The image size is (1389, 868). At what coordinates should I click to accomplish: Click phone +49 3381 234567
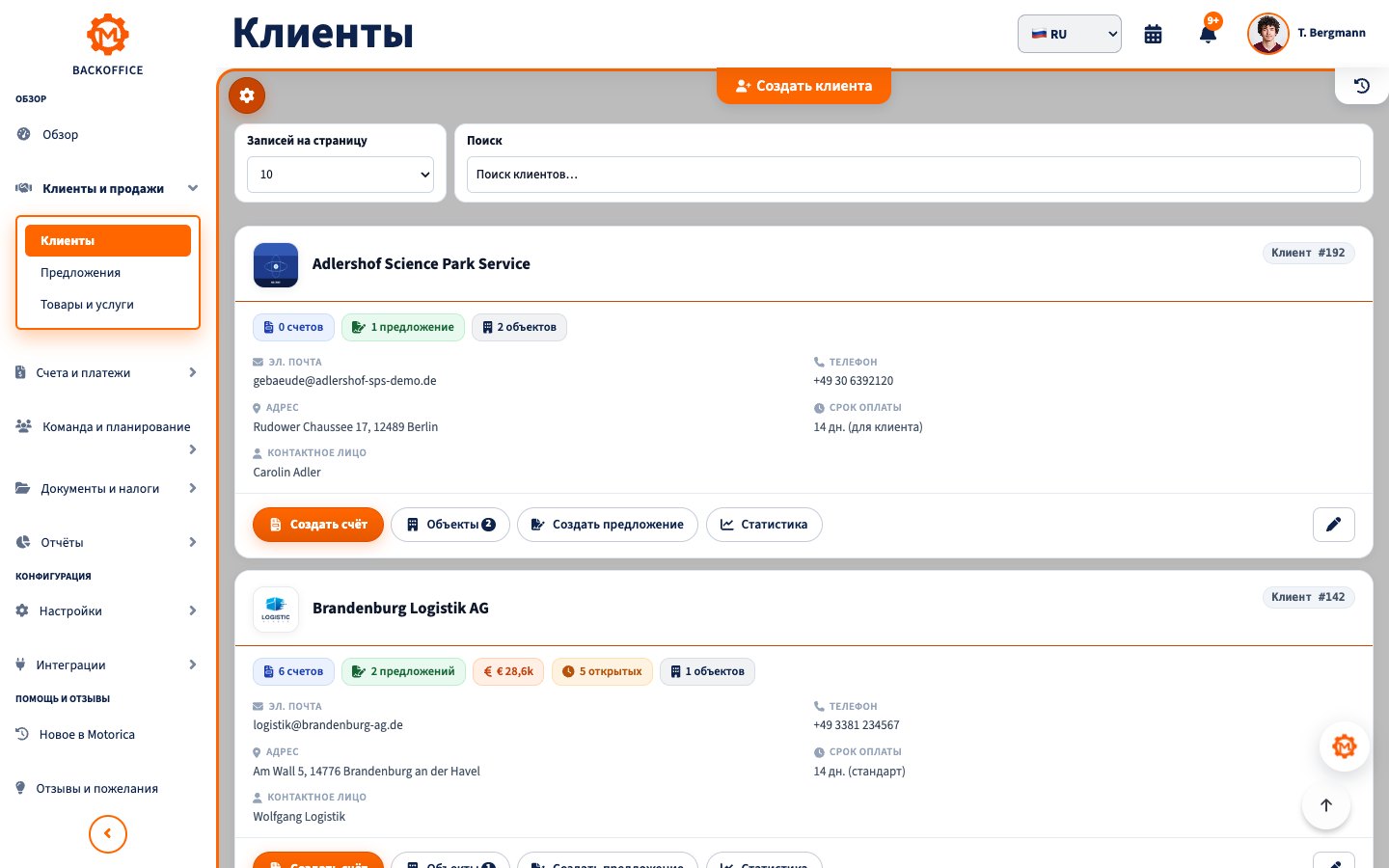point(857,725)
